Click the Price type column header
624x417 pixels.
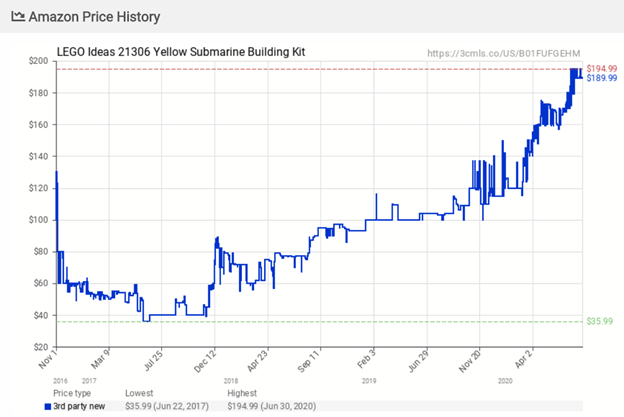click(x=72, y=393)
